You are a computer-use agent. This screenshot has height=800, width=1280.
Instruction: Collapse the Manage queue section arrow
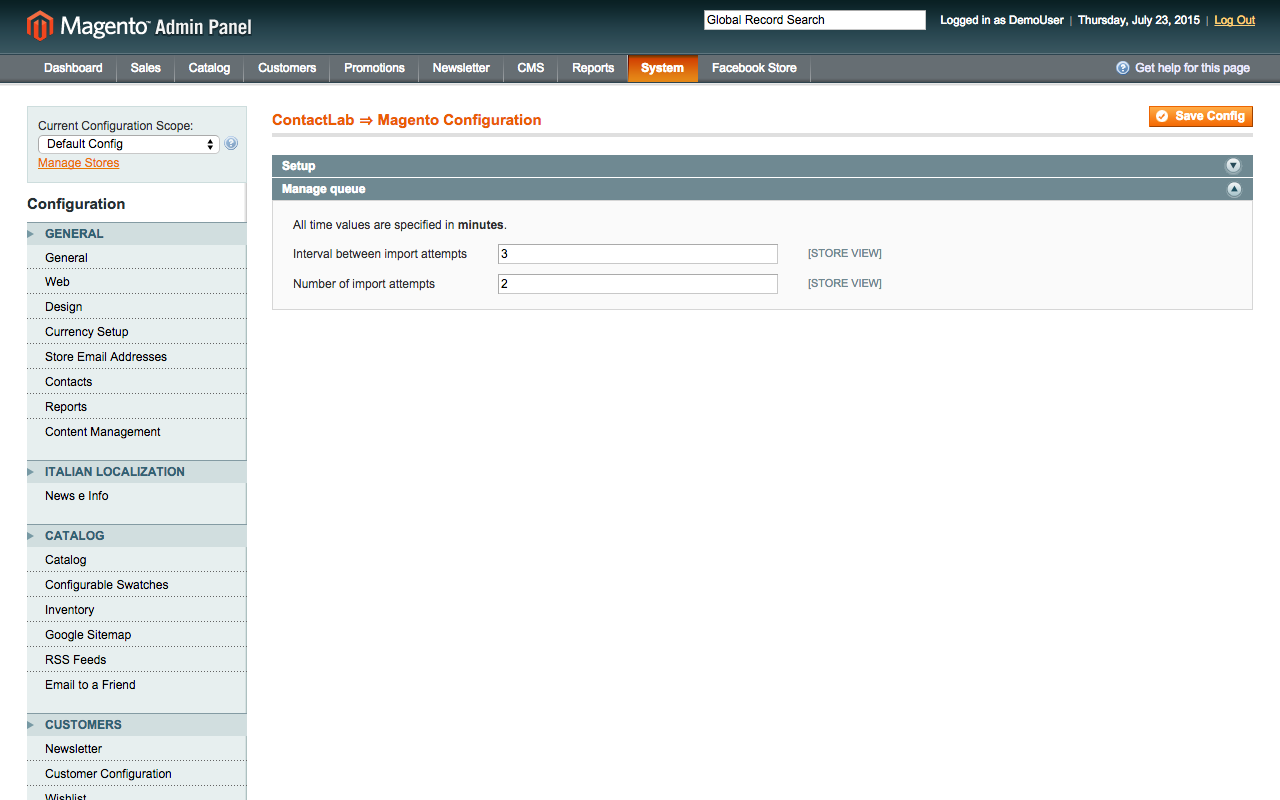point(1233,189)
